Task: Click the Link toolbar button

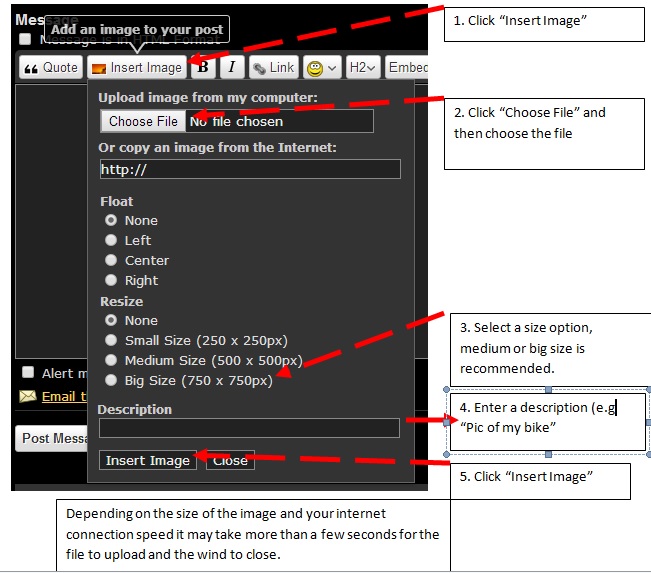Action: tap(273, 67)
